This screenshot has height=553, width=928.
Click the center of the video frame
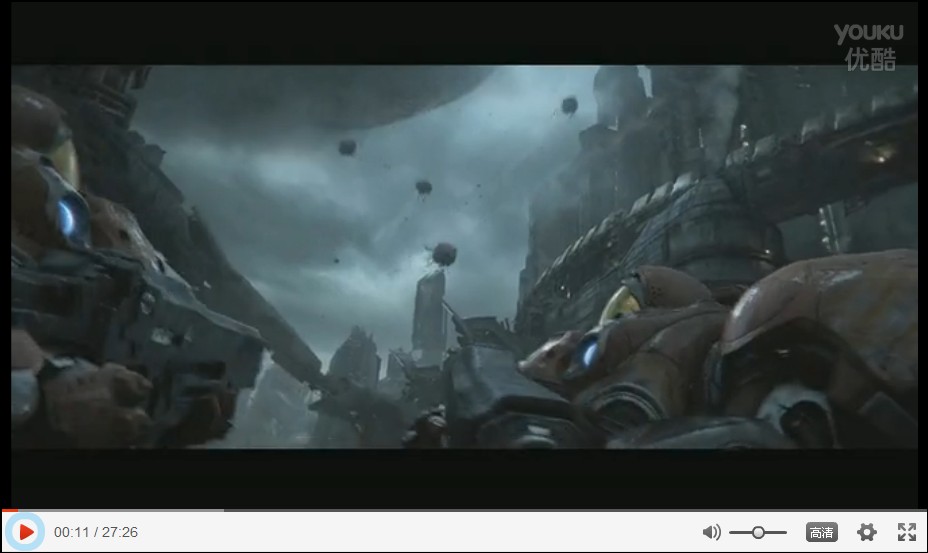464,257
